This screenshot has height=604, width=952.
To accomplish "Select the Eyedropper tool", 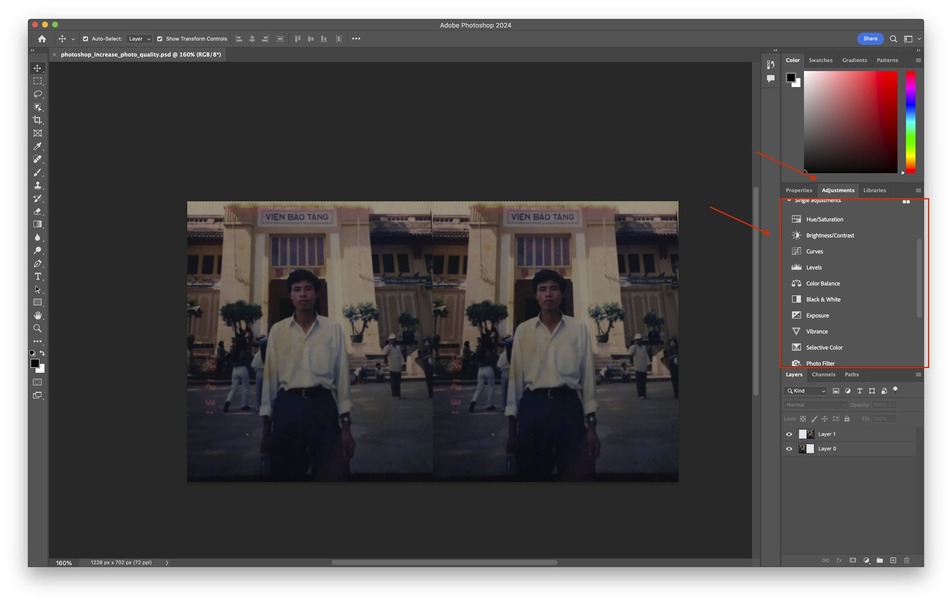I will tap(38, 146).
